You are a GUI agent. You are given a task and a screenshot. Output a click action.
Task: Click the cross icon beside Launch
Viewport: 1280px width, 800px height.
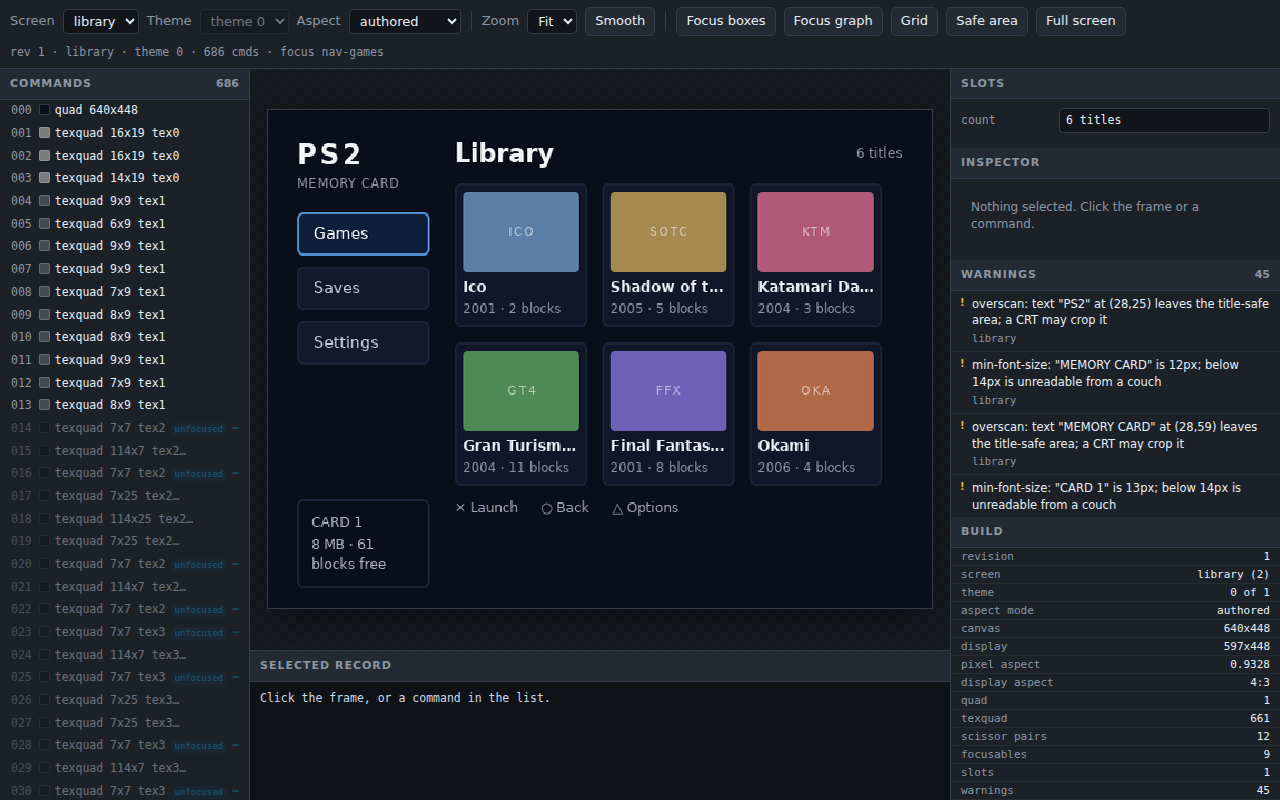point(461,508)
